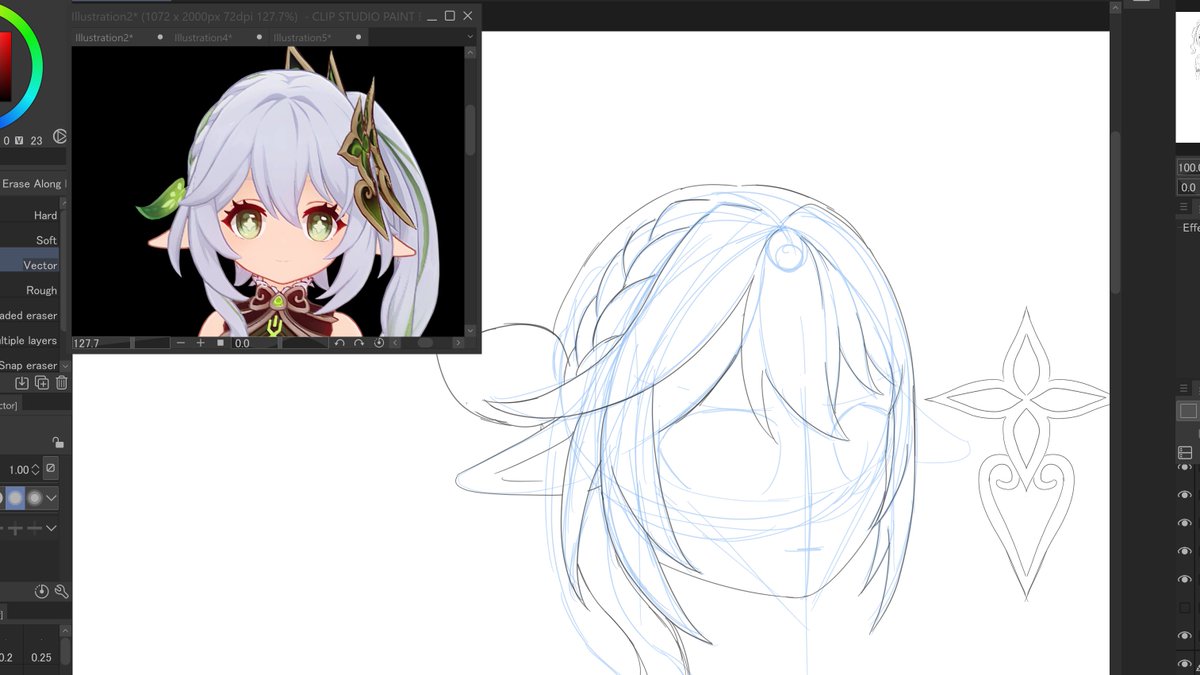Click the Erase Along sub tool group tab
1200x675 pixels.
tap(33, 184)
